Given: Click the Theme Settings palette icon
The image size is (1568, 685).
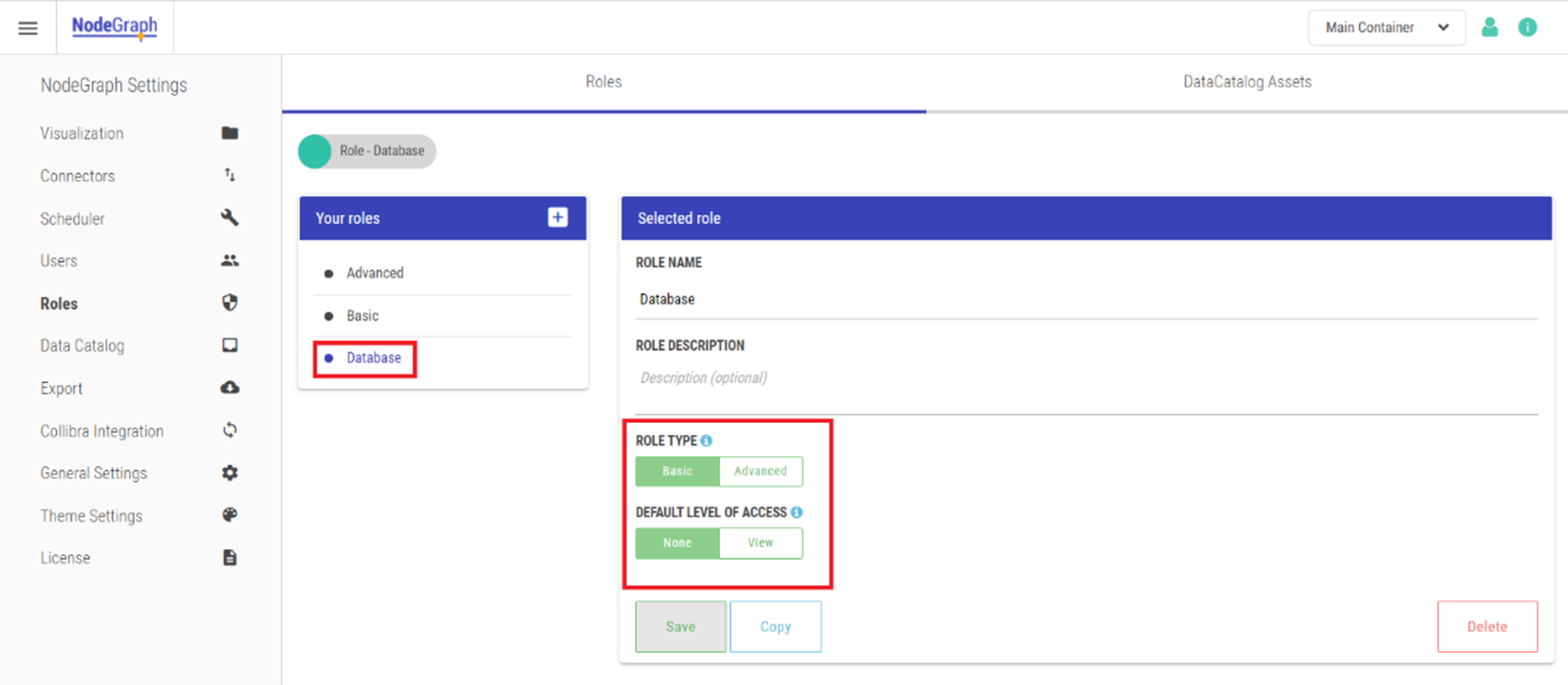Looking at the screenshot, I should click(x=230, y=515).
